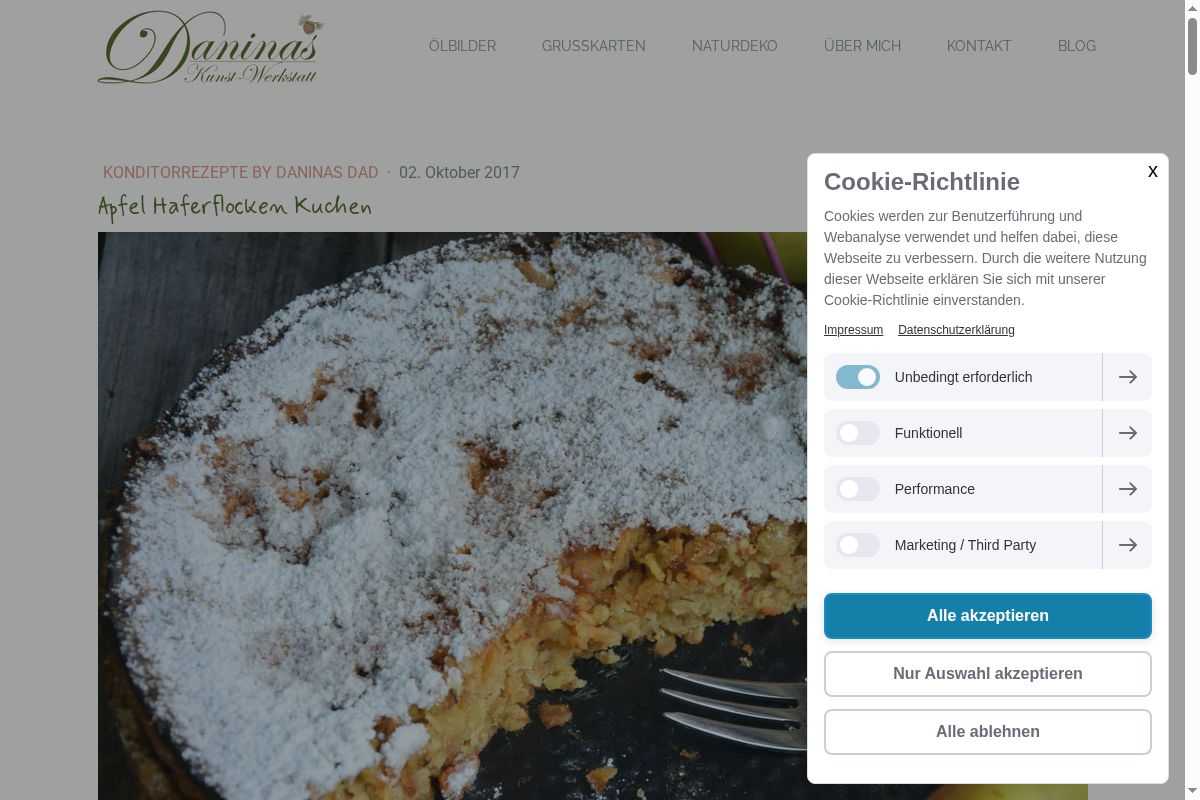Open details arrow for Funktionell cookies

1127,433
